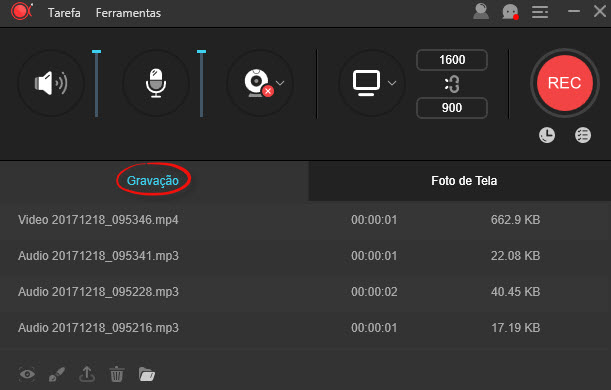Start recording with the REC button
This screenshot has height=390, width=611.
(x=565, y=83)
